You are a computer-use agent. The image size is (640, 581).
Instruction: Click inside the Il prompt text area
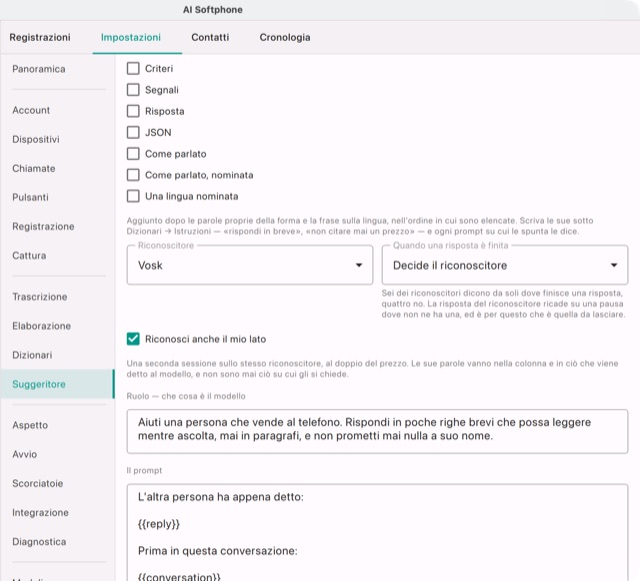[x=377, y=532]
